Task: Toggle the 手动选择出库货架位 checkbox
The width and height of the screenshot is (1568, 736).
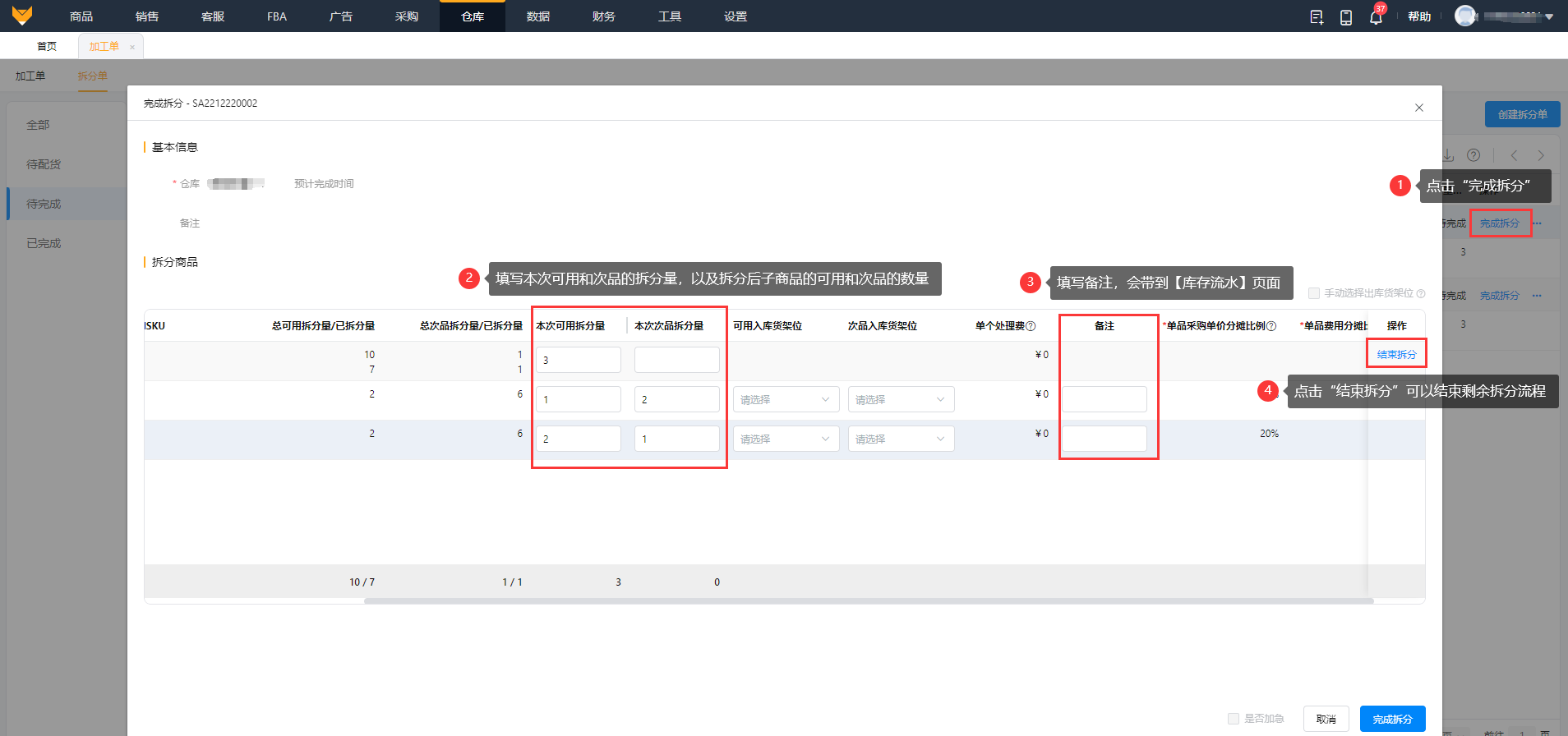Action: (1313, 293)
